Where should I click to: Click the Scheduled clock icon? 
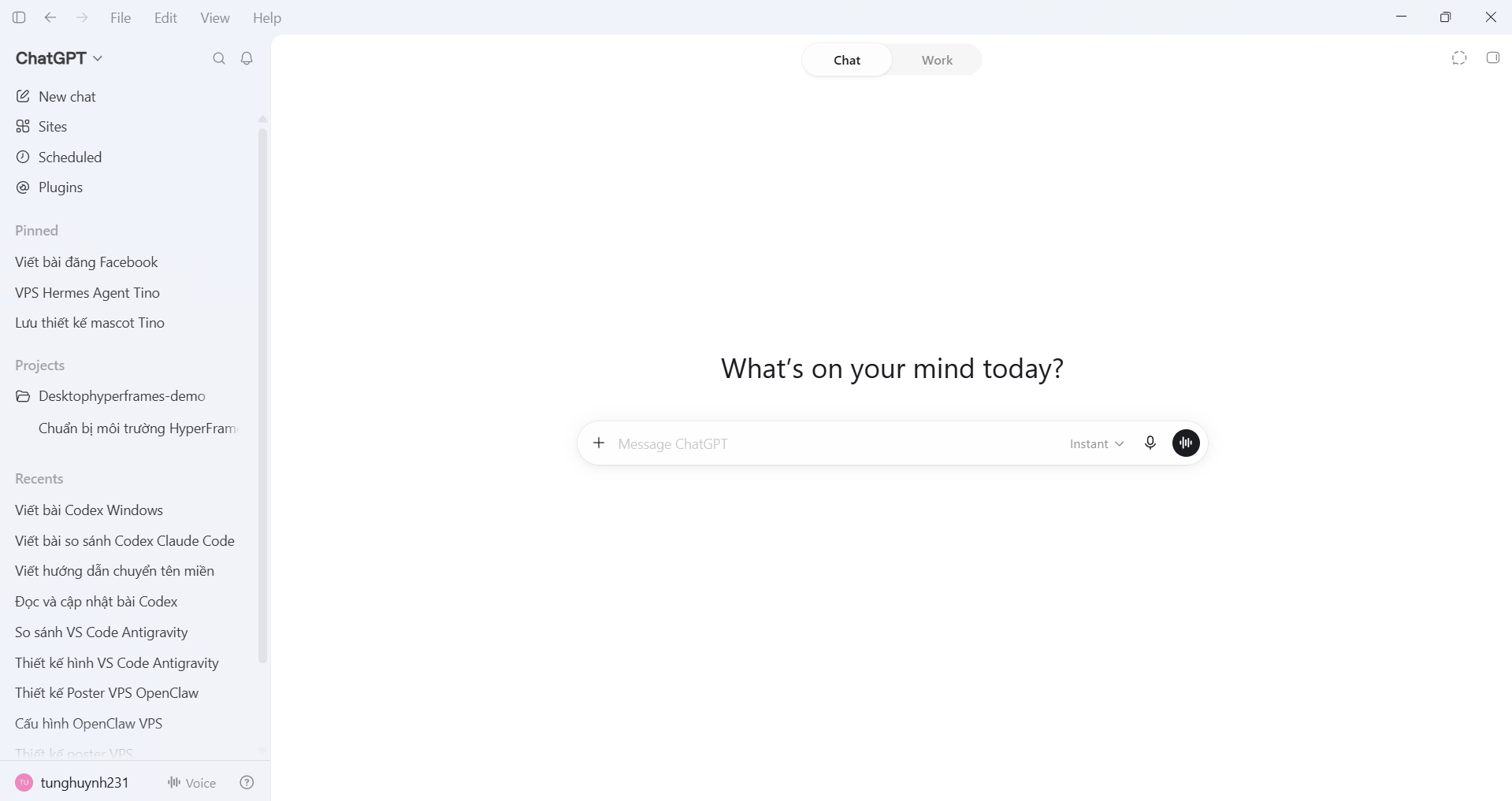[x=23, y=157]
